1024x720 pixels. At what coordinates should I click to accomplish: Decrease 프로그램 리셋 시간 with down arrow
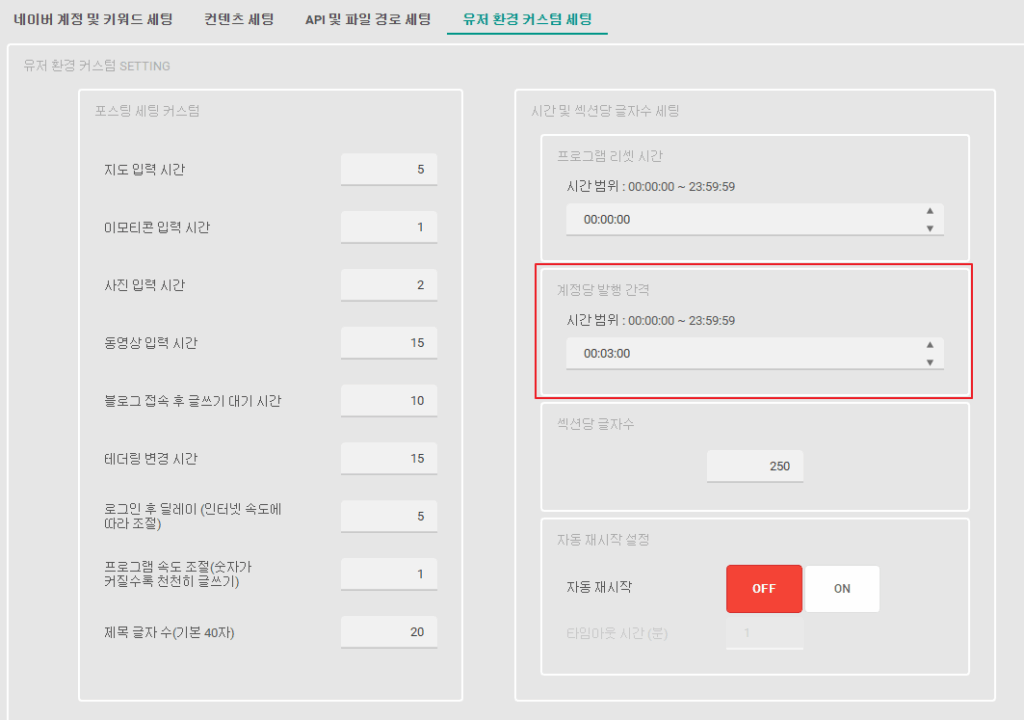pyautogui.click(x=930, y=228)
